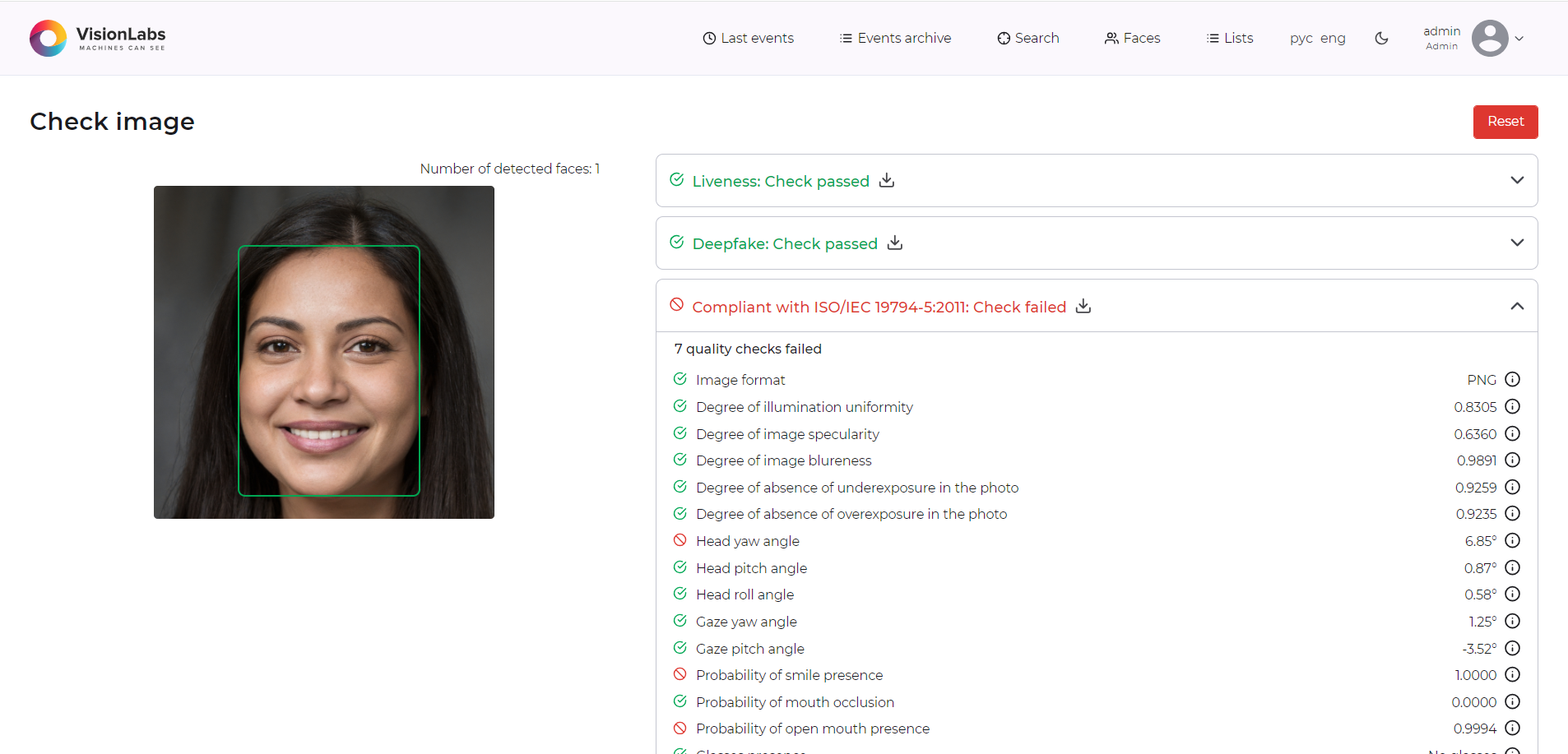Viewport: 1568px width, 754px height.
Task: Expand the Liveness check details
Action: tap(1517, 180)
